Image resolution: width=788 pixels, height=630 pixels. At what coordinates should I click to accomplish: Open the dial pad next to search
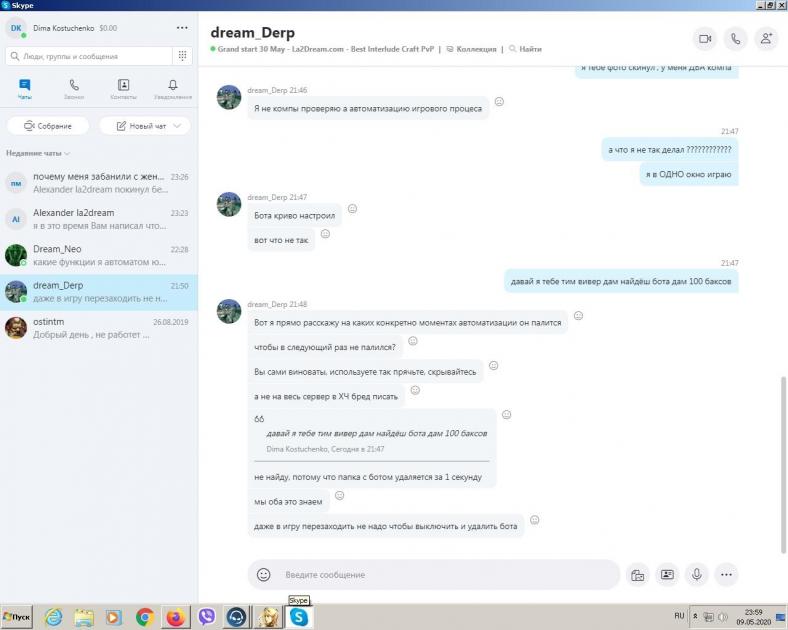[x=182, y=56]
